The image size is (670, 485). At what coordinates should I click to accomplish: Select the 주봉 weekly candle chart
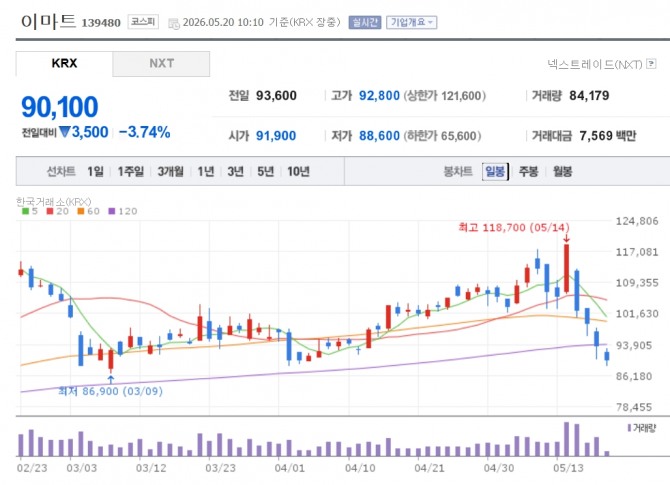click(x=529, y=172)
